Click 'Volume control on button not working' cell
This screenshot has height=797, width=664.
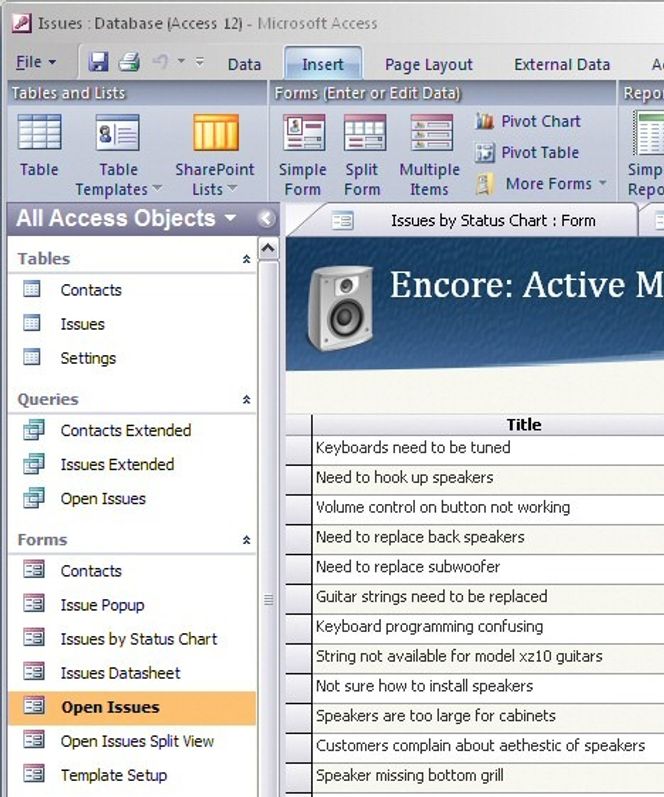(x=488, y=508)
